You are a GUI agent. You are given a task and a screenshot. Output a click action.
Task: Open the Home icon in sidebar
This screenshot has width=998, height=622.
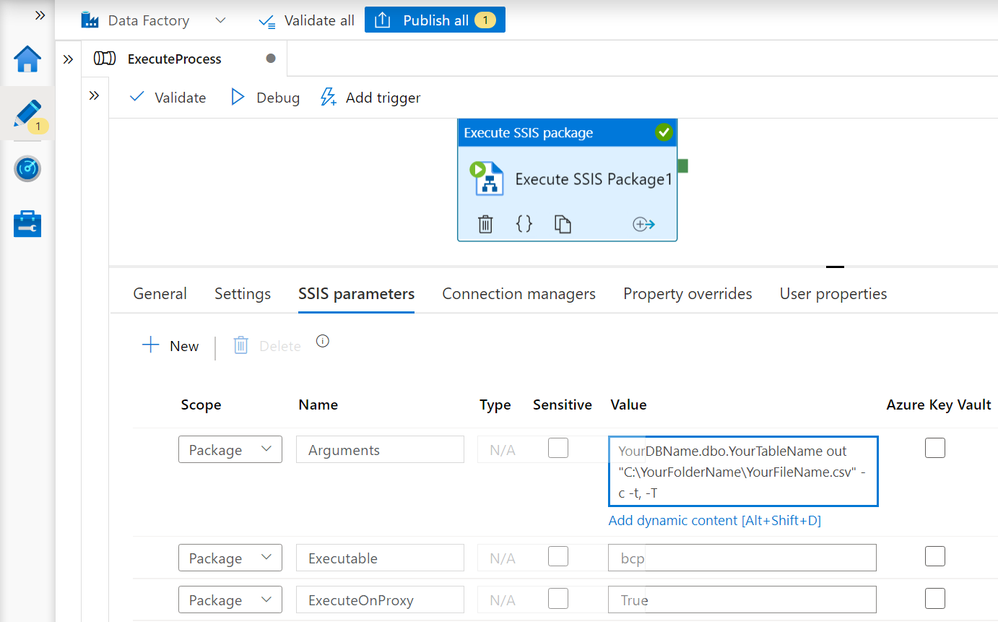click(27, 59)
